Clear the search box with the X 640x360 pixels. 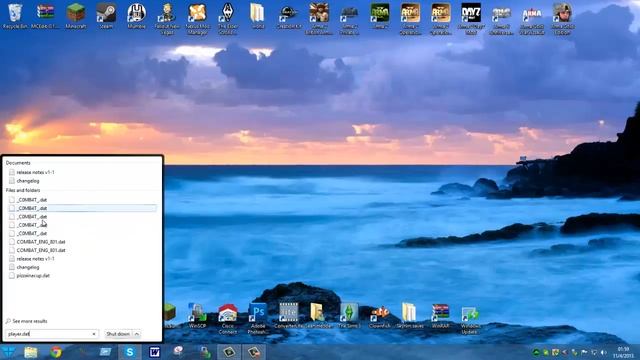point(94,334)
